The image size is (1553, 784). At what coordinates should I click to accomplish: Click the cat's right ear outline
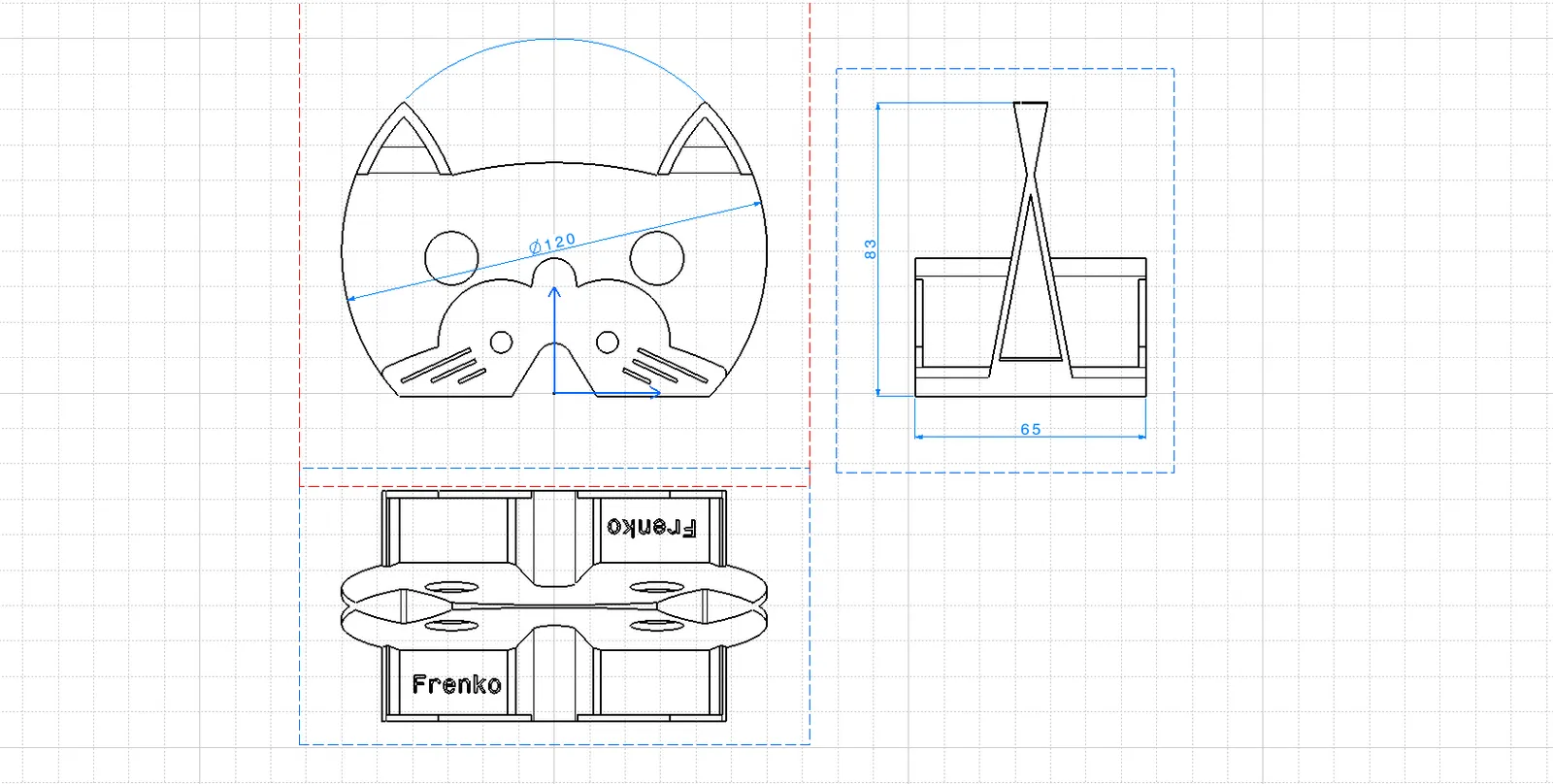tap(705, 139)
